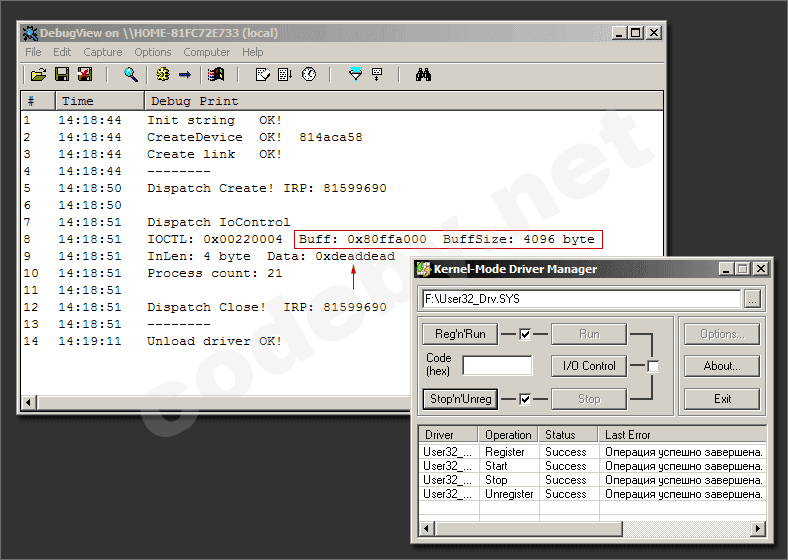Open the Filter/Highlight funnel icon

tap(355, 75)
